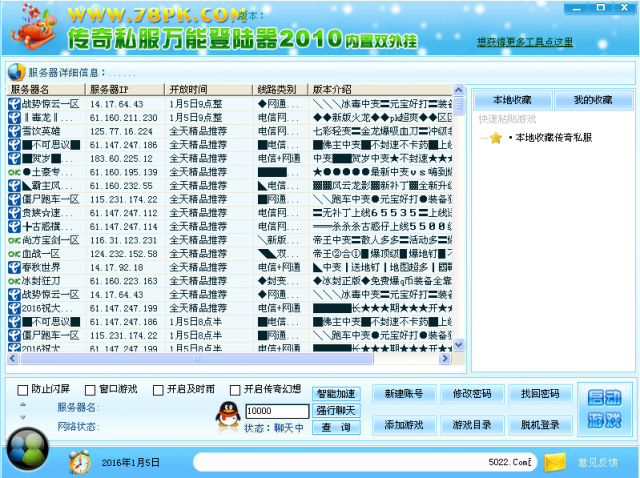Click the CNC icon for 尚方宝剑一区
This screenshot has width=640, height=478.
(x=14, y=240)
